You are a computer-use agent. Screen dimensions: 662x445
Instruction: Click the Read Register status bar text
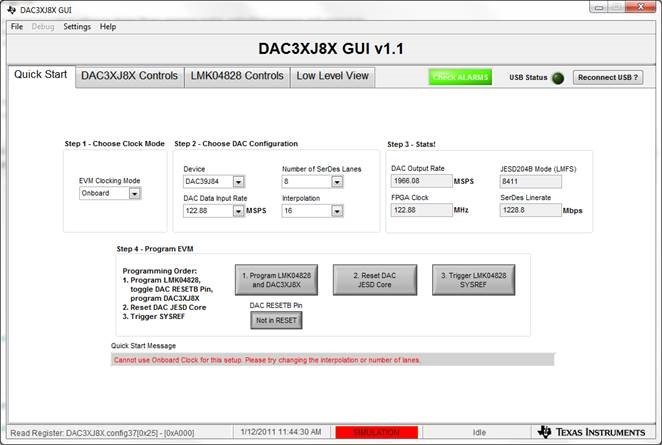tap(102, 433)
